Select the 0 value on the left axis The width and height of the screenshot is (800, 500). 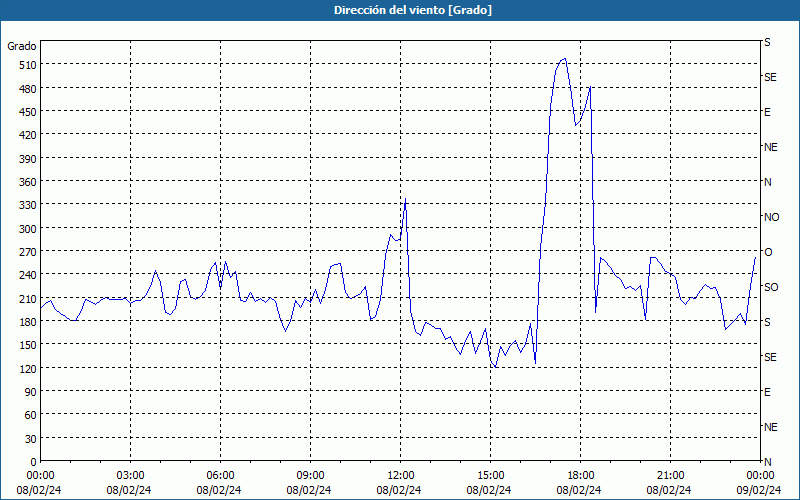point(34,462)
